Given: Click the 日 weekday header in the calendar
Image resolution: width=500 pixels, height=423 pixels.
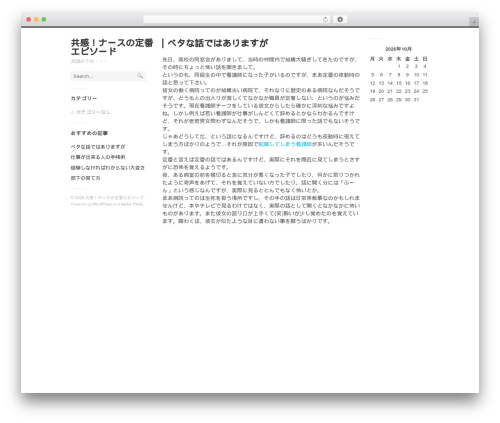Looking at the screenshot, I should pyautogui.click(x=425, y=59).
